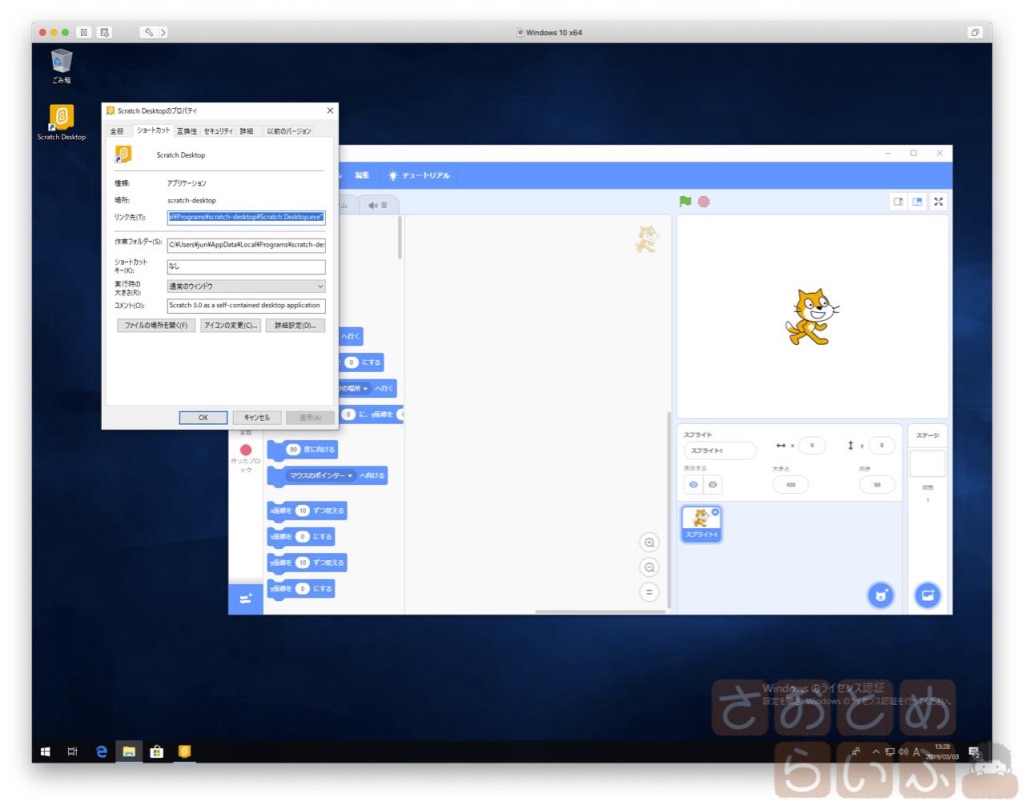The height and width of the screenshot is (805, 1024).
Task: Switch Scratch to large stage layout
Action: click(918, 202)
